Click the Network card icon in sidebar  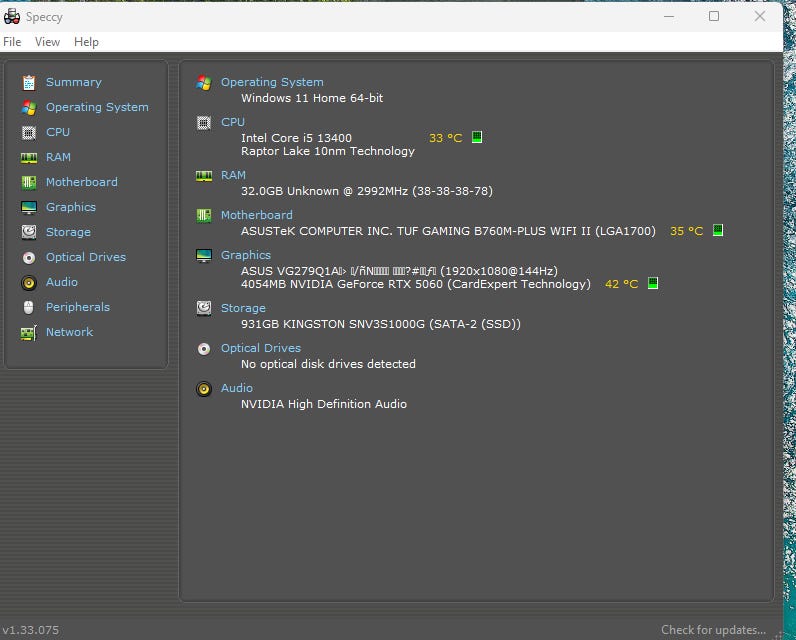pyautogui.click(x=29, y=333)
